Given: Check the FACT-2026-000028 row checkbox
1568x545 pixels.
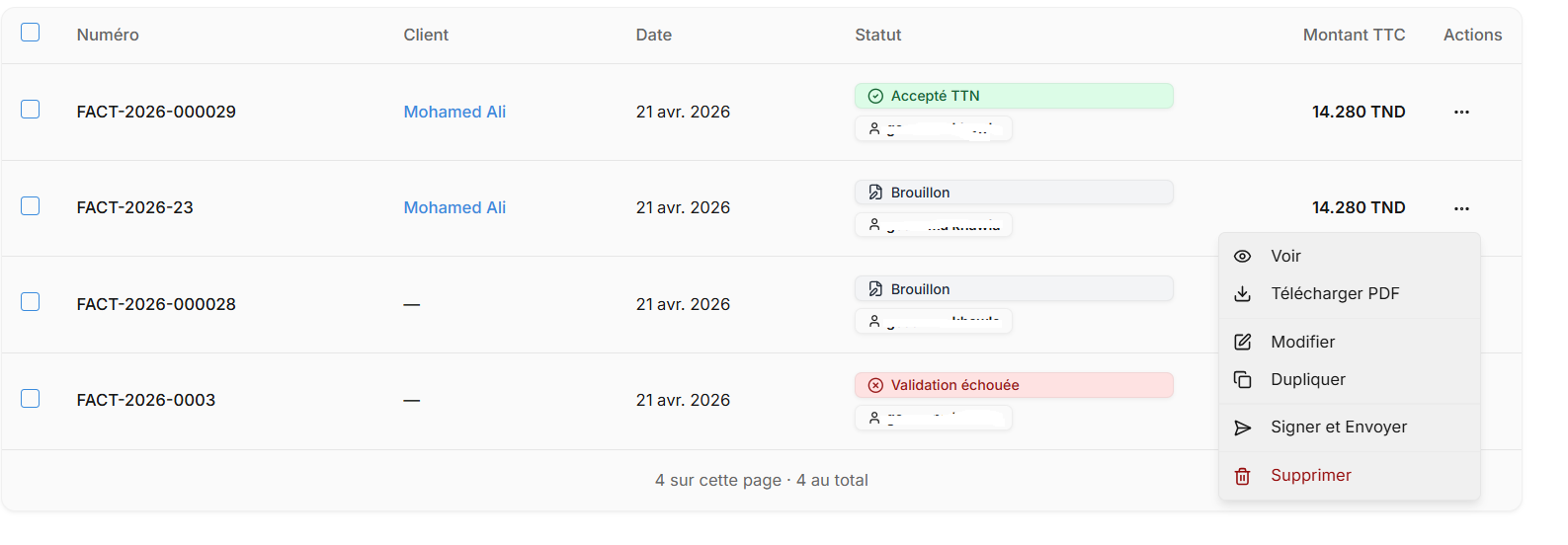Looking at the screenshot, I should pyautogui.click(x=31, y=301).
